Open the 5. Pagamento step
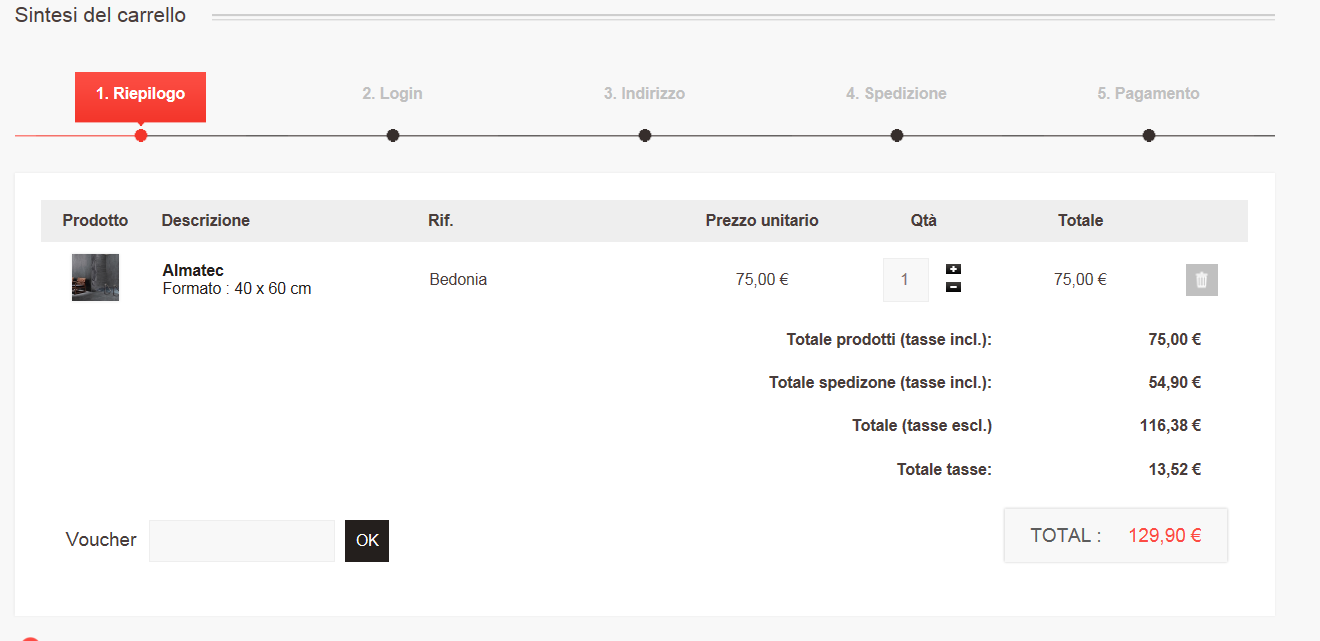This screenshot has height=641, width=1320. (1148, 94)
